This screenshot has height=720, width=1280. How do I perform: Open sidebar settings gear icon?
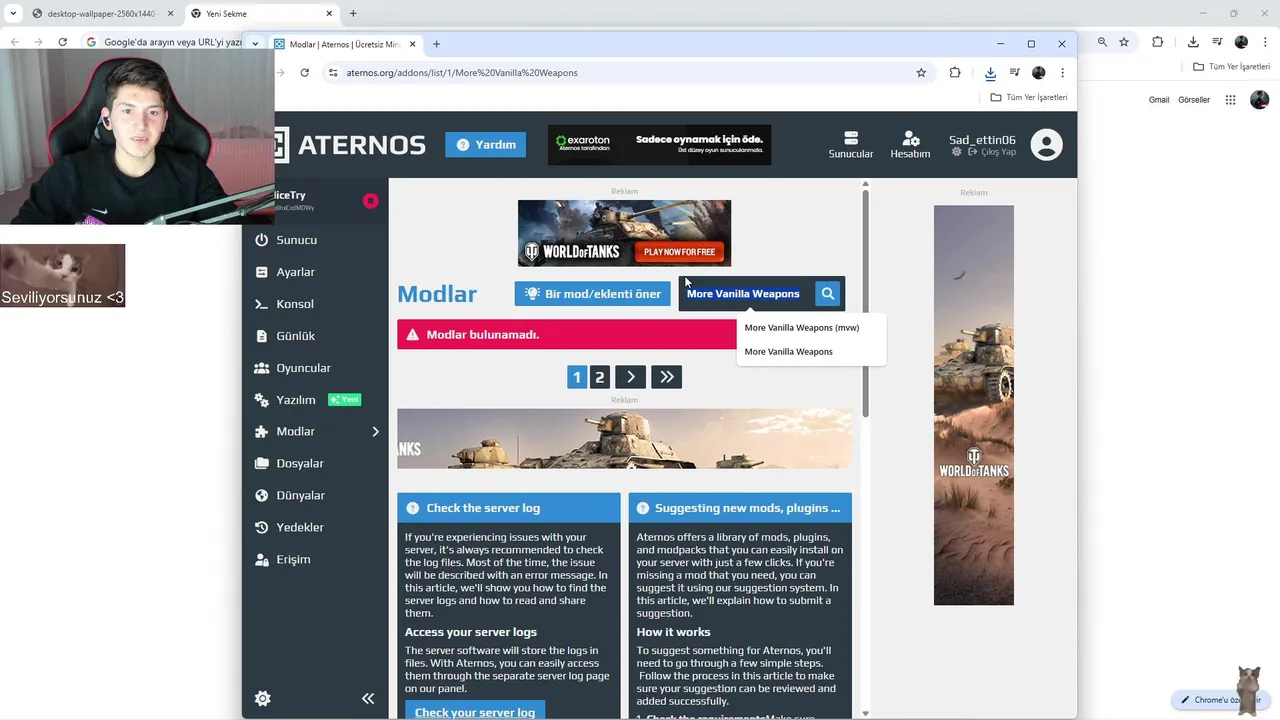[x=263, y=699]
